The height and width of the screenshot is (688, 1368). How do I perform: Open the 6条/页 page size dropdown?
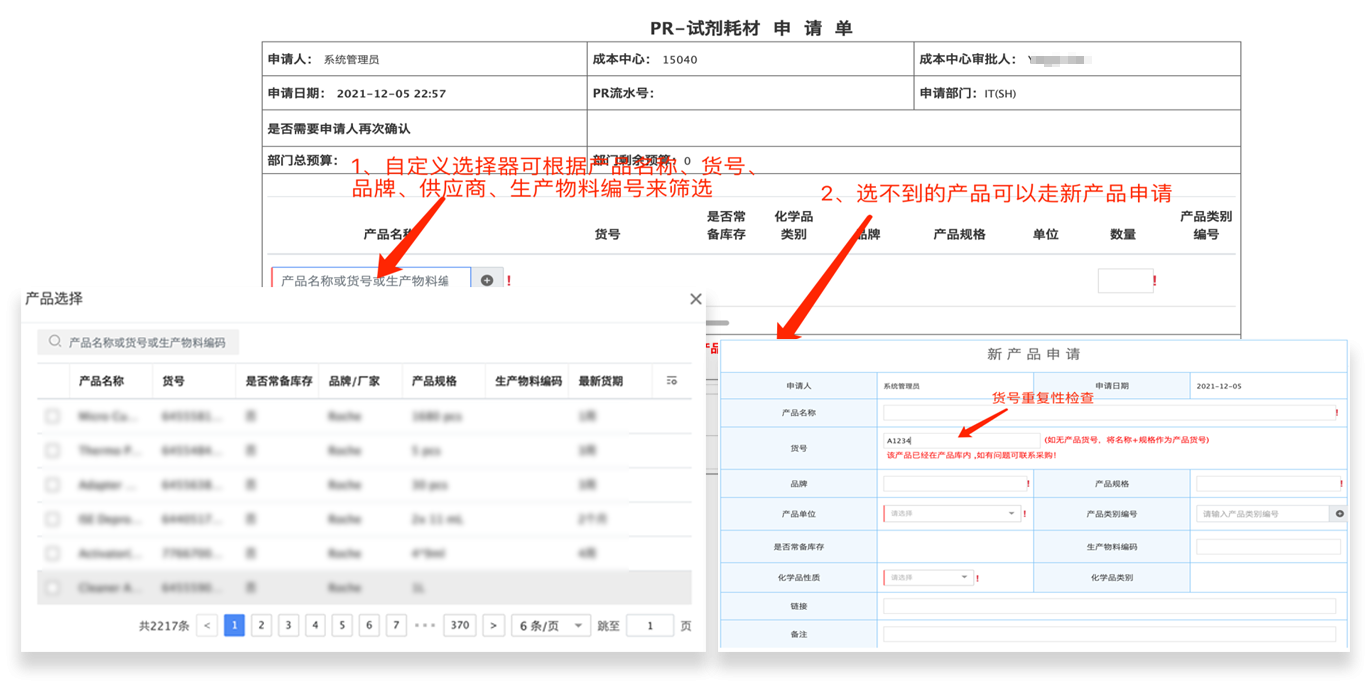point(551,626)
